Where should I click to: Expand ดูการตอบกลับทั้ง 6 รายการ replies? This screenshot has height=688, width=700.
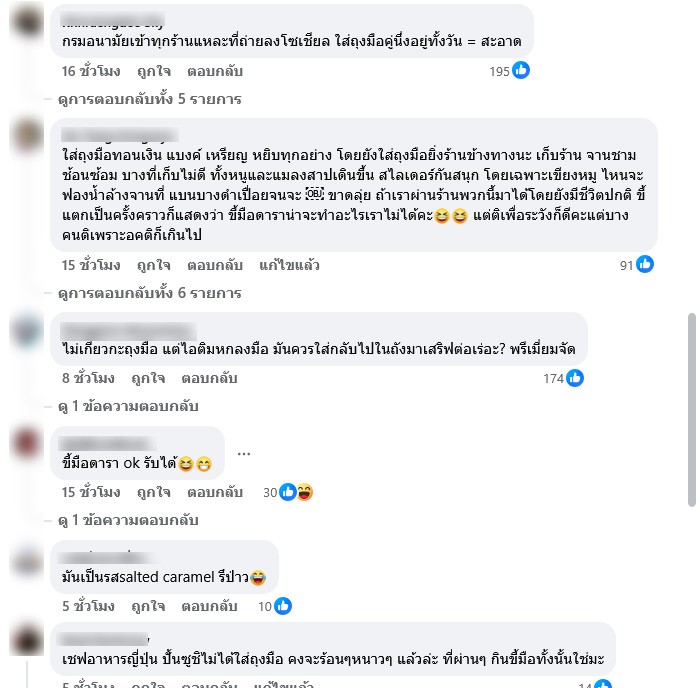(150, 293)
